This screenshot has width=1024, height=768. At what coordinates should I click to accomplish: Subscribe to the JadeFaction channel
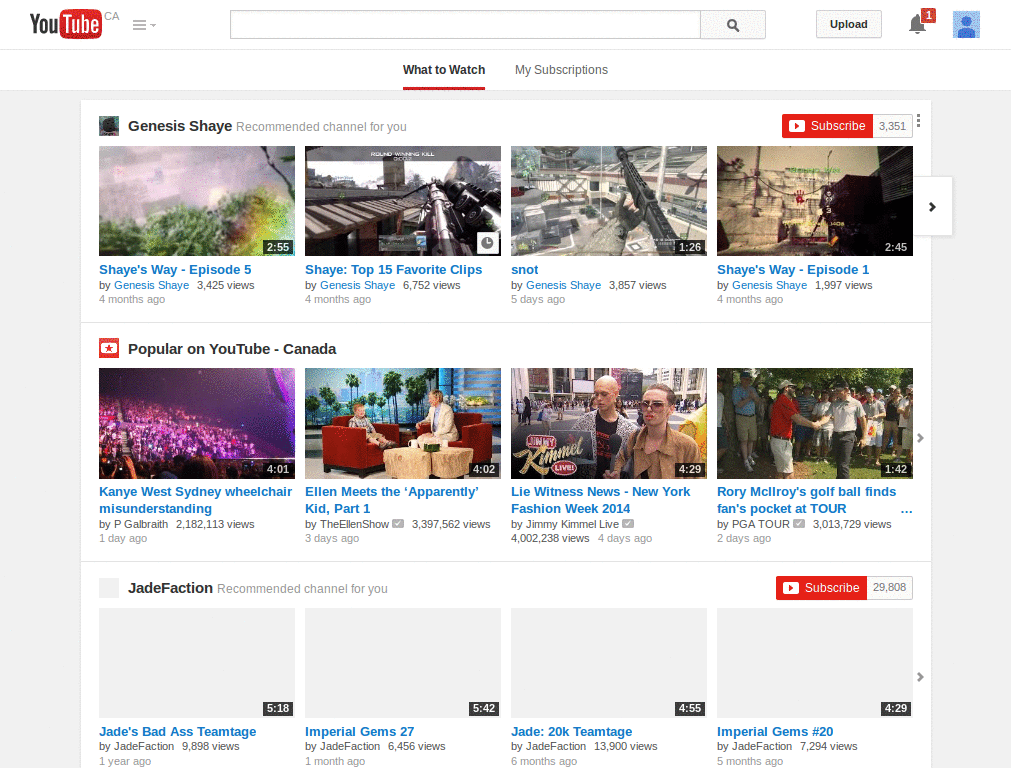tap(822, 588)
